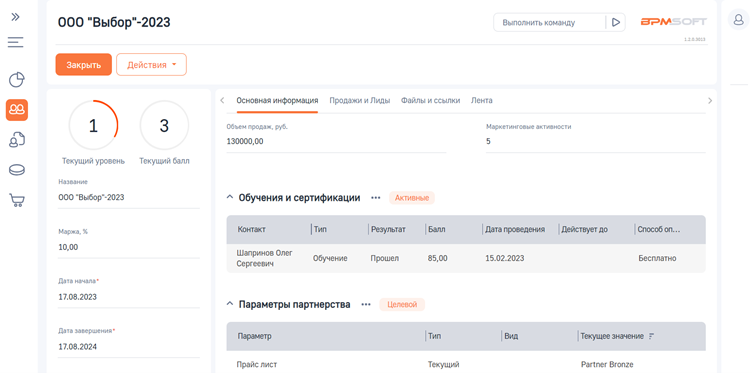Click the Partner Bronze value
The image size is (752, 373).
pos(607,364)
